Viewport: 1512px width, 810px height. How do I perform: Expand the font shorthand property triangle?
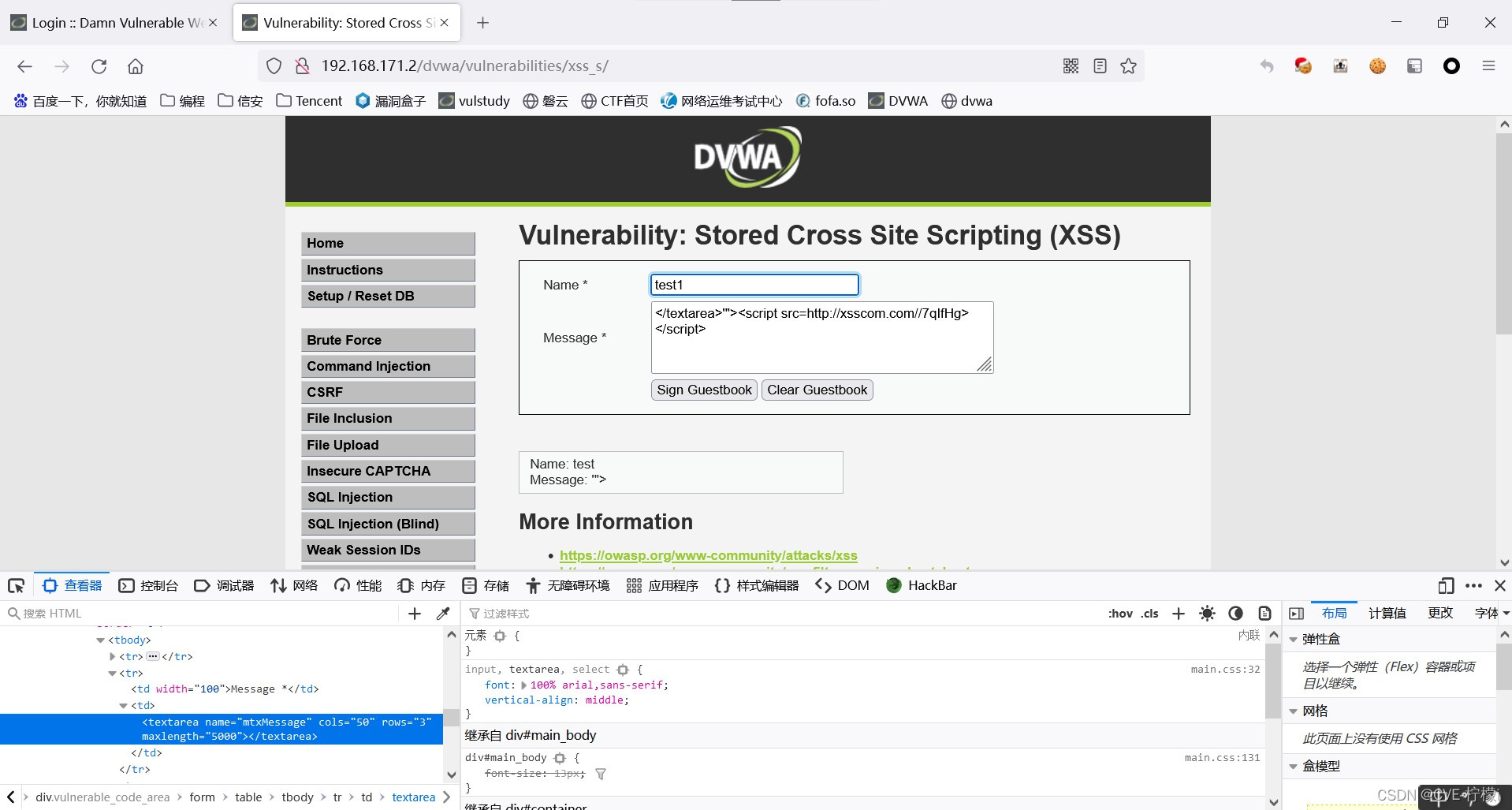click(x=524, y=685)
